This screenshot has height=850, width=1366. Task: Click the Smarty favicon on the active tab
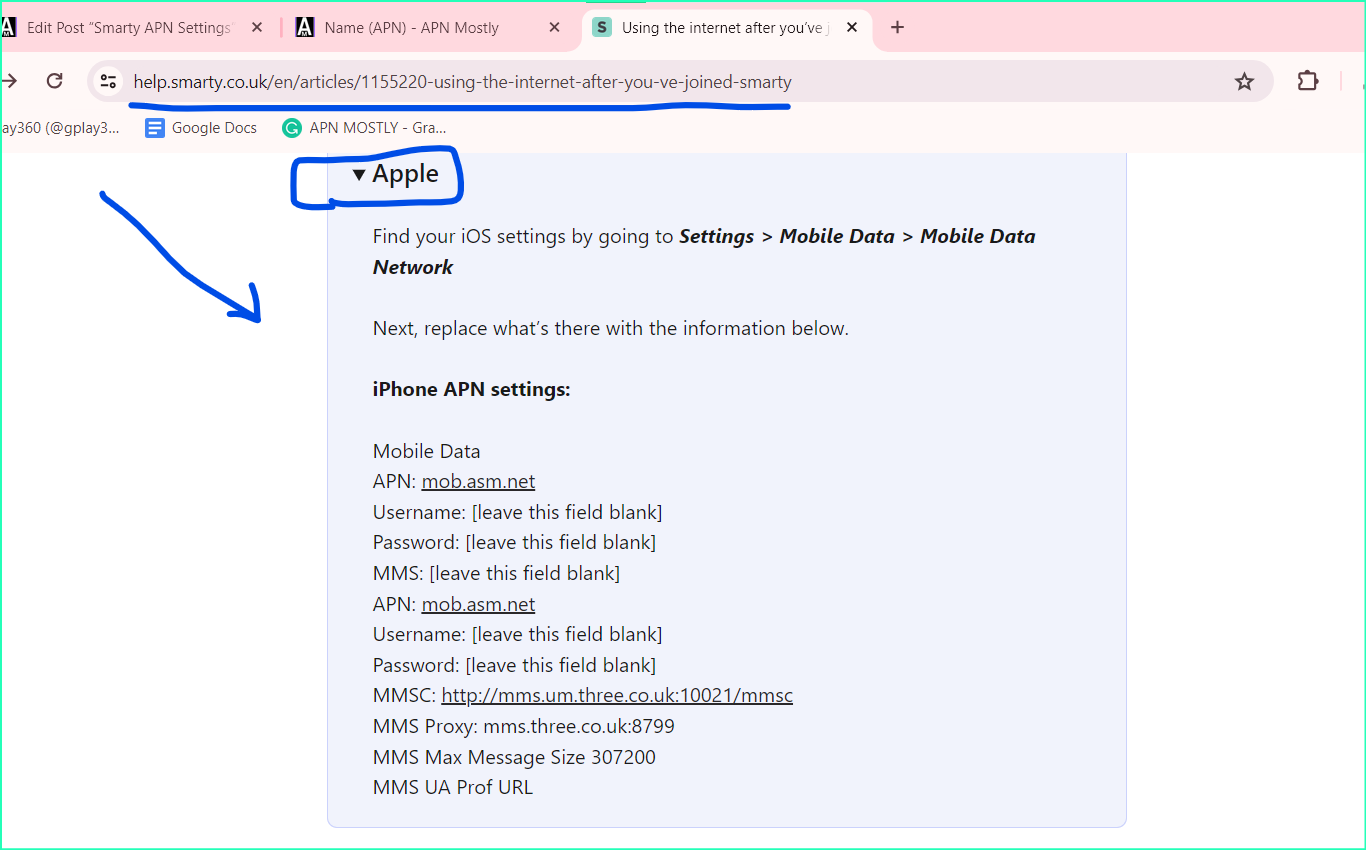601,27
